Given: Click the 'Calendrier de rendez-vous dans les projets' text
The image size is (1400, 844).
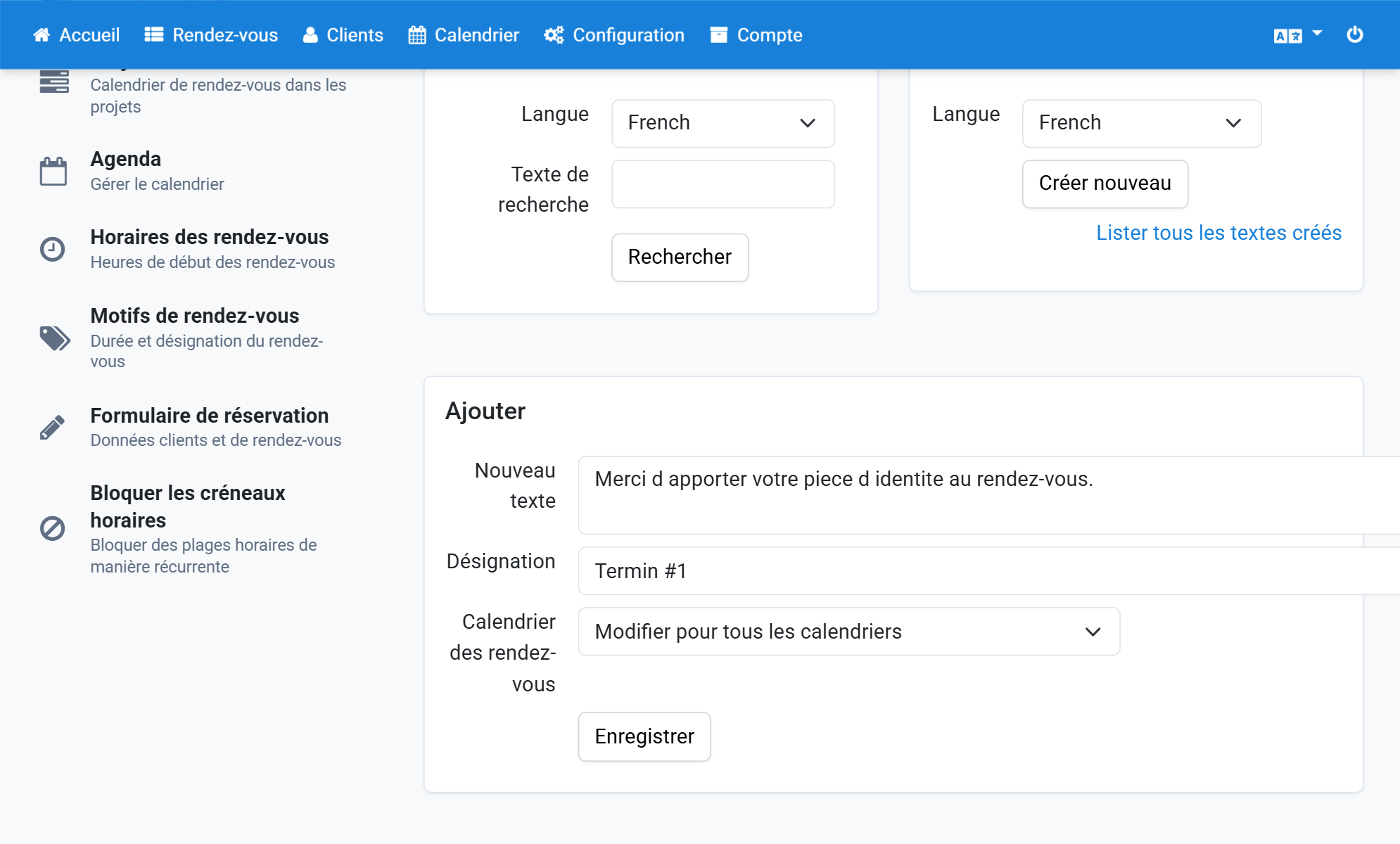Looking at the screenshot, I should pyautogui.click(x=218, y=96).
